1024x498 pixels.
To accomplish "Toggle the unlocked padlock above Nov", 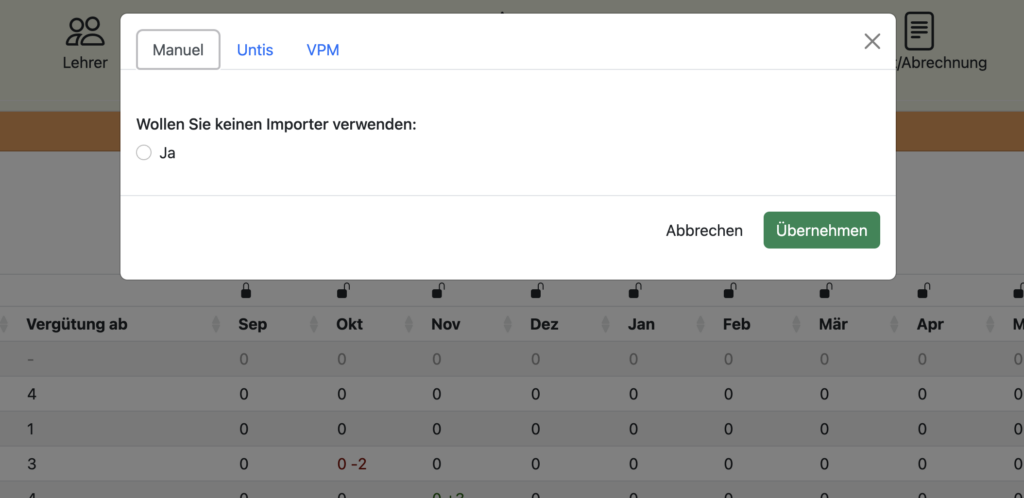I will (x=438, y=291).
